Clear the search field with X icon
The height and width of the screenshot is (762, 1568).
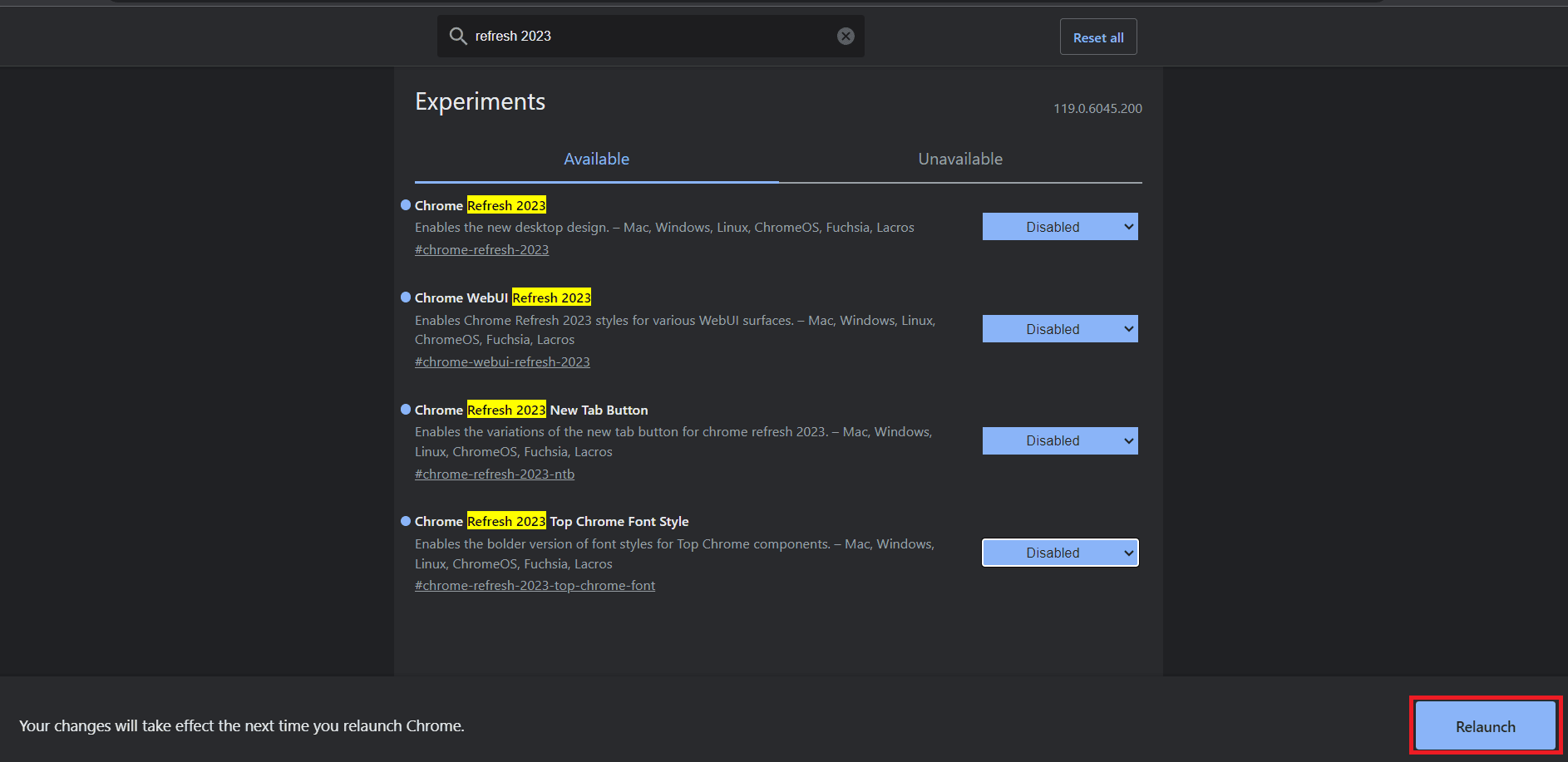click(846, 36)
